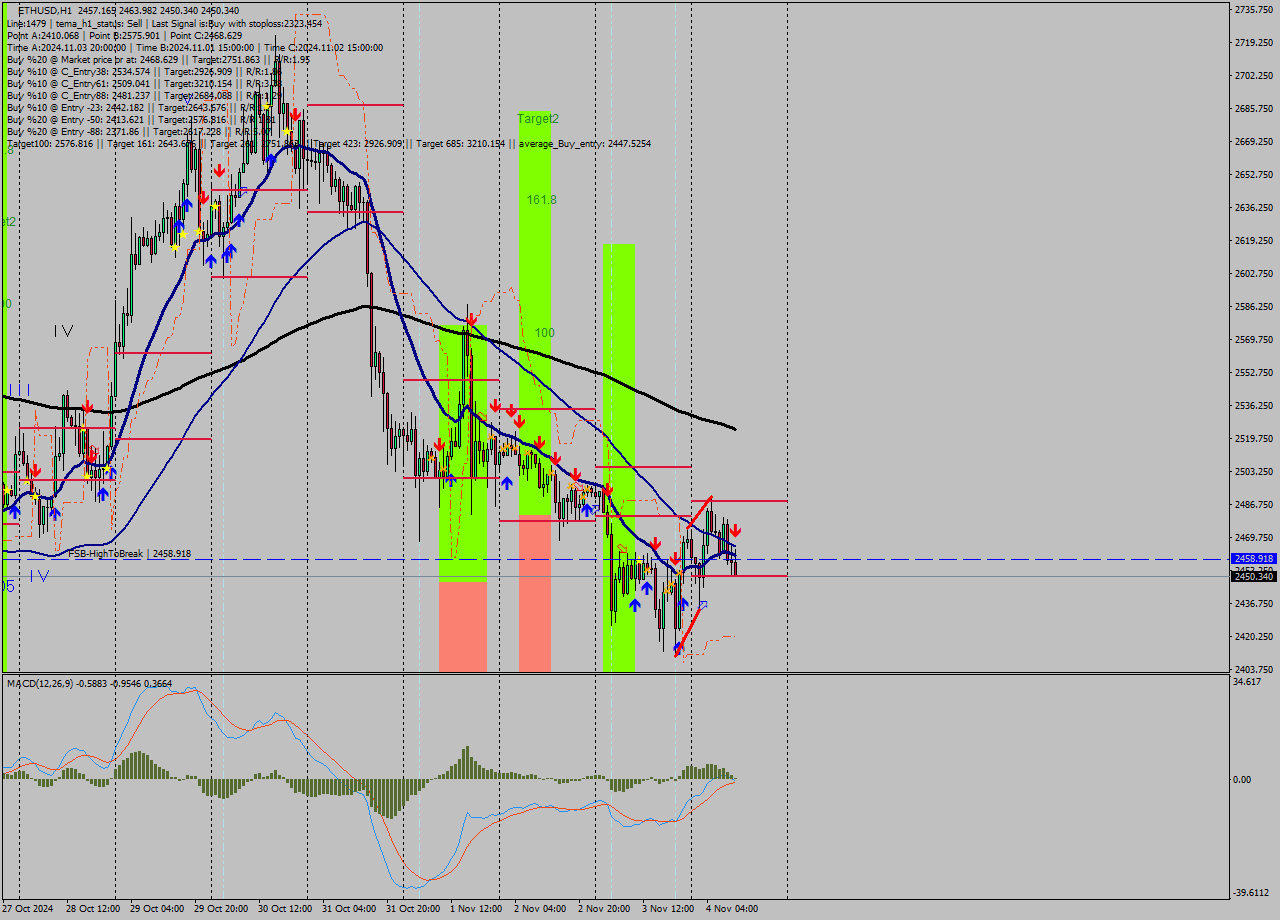The image size is (1280, 920).
Task: Click the '30 Oct 12:00' time label
Action: click(x=285, y=909)
